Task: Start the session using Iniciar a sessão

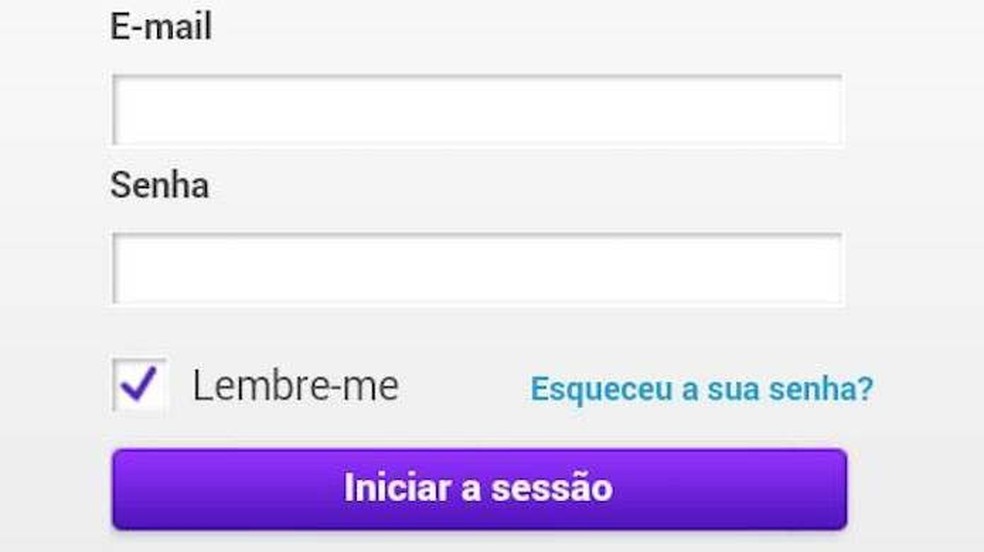Action: (x=479, y=488)
